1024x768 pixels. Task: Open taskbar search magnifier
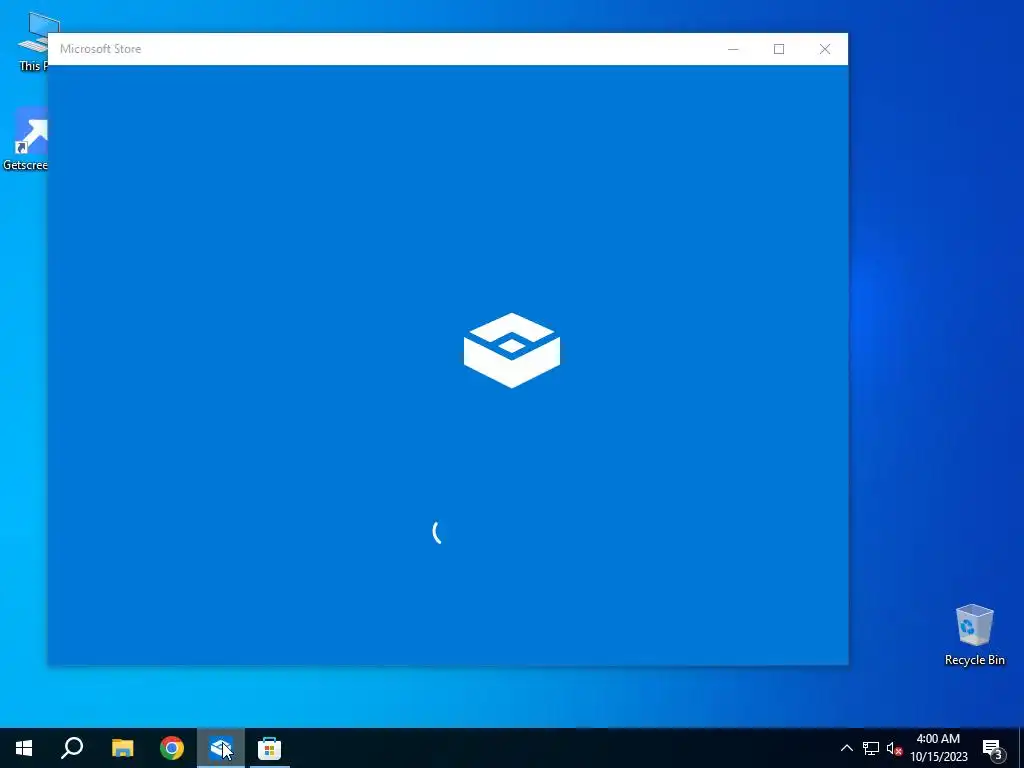click(x=72, y=748)
